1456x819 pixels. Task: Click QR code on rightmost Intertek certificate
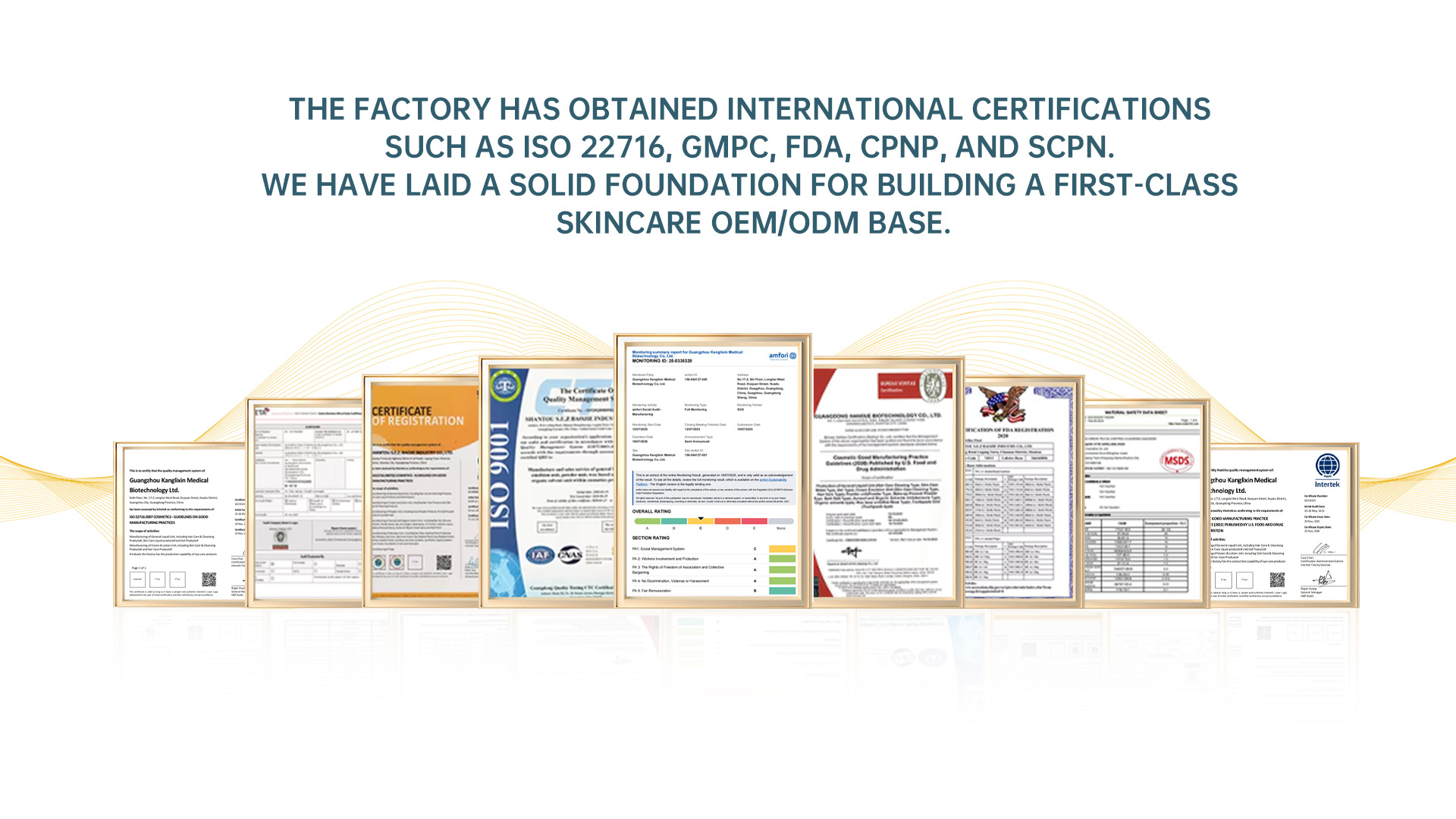point(1277,580)
